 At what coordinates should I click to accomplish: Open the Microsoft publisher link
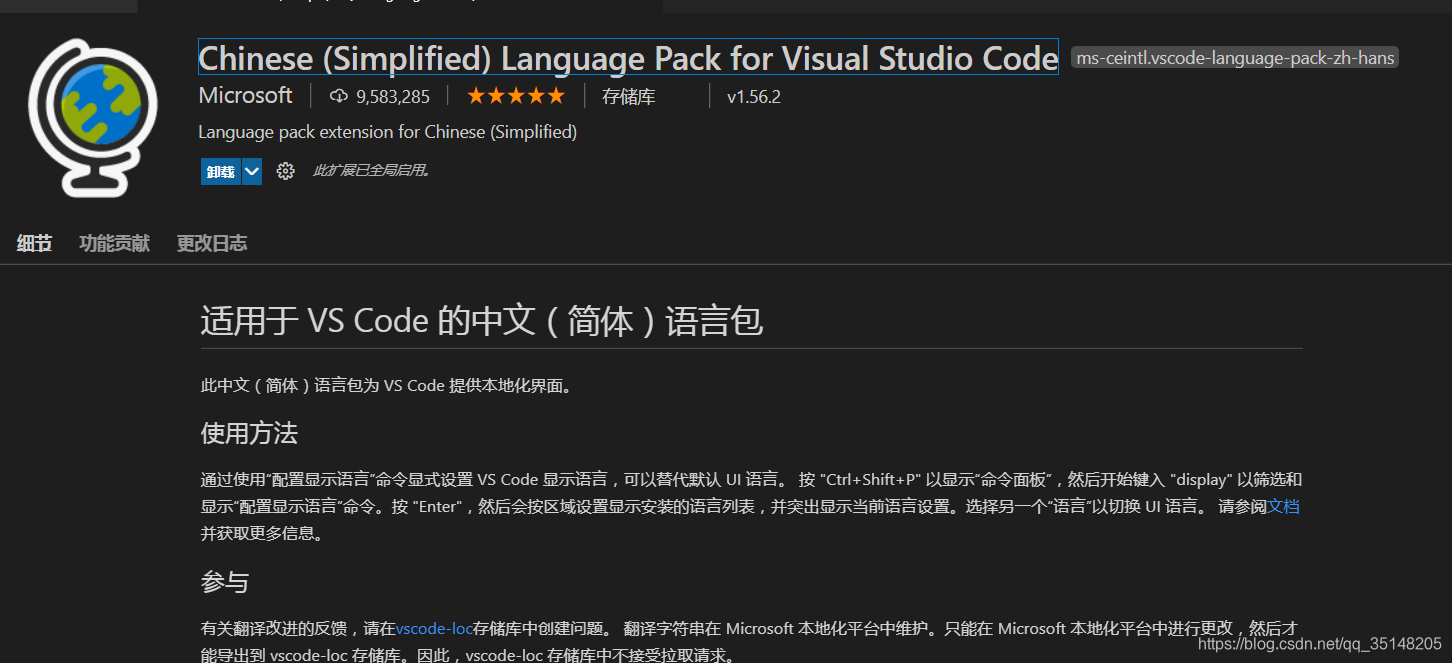pyautogui.click(x=246, y=96)
